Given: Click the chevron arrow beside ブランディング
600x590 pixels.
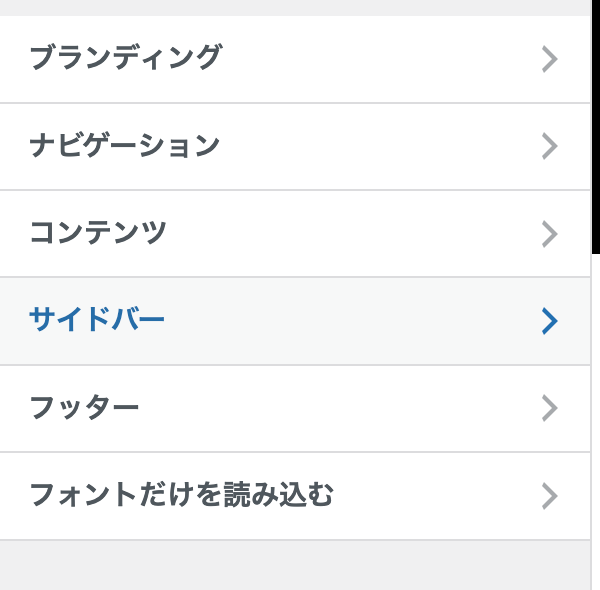Looking at the screenshot, I should 549,59.
